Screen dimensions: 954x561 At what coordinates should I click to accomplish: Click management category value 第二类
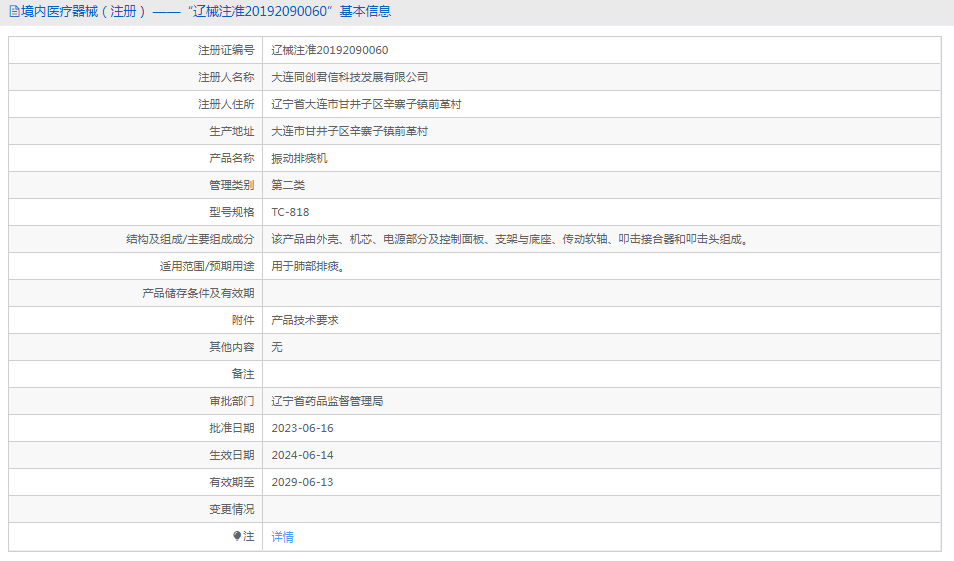[x=288, y=185]
